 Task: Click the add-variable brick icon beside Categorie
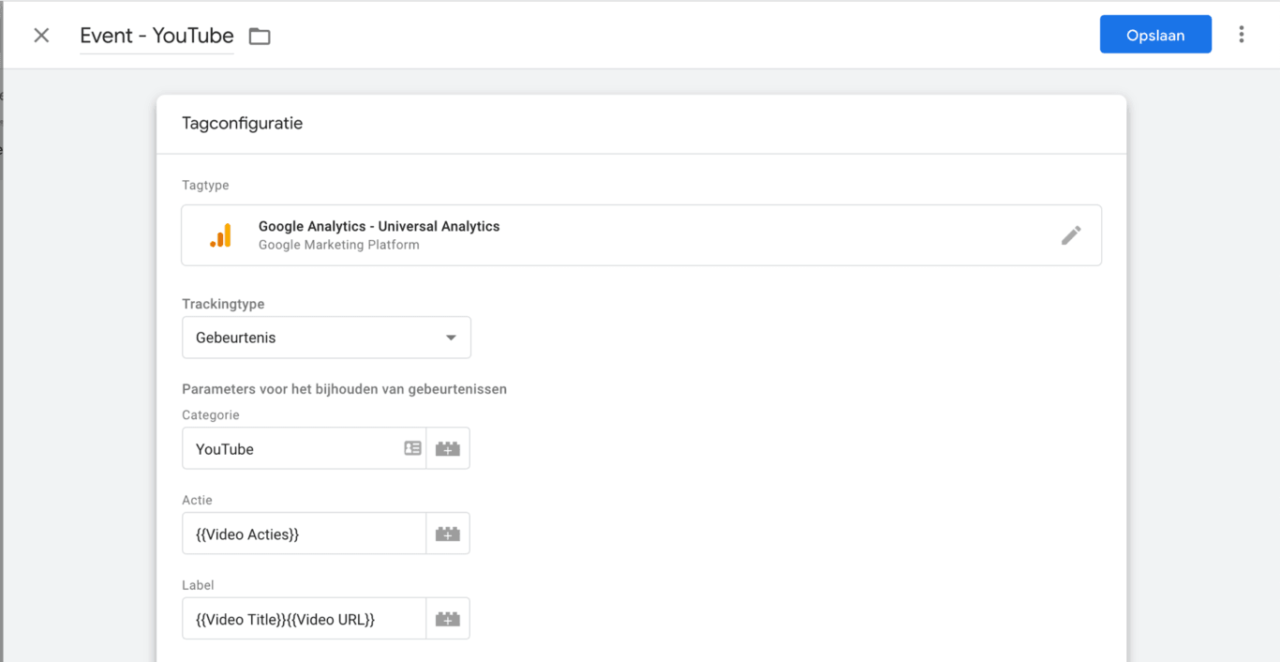click(x=447, y=448)
